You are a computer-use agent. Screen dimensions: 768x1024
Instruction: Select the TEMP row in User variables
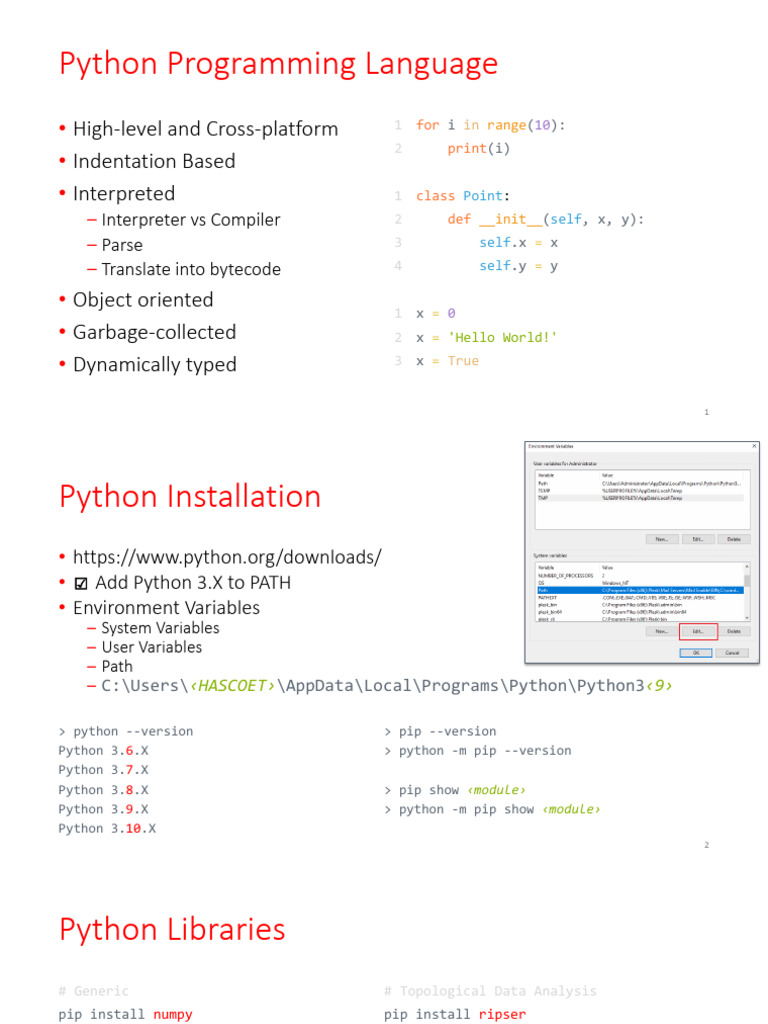coord(641,491)
